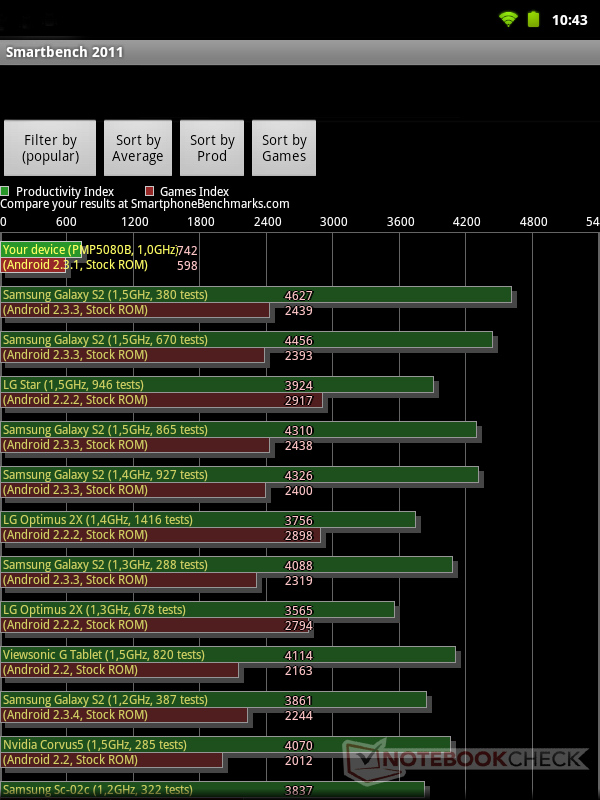Click the 2439 games score value

[x=298, y=311]
